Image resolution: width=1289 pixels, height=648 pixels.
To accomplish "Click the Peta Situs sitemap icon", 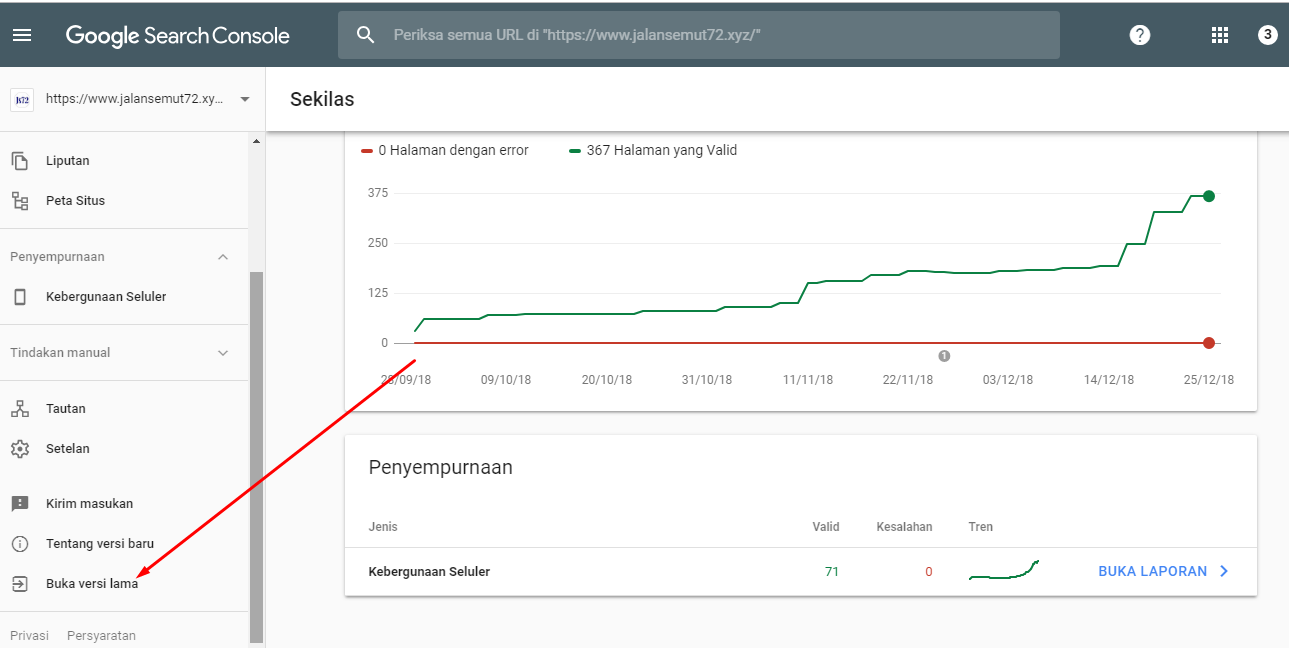I will tap(20, 200).
